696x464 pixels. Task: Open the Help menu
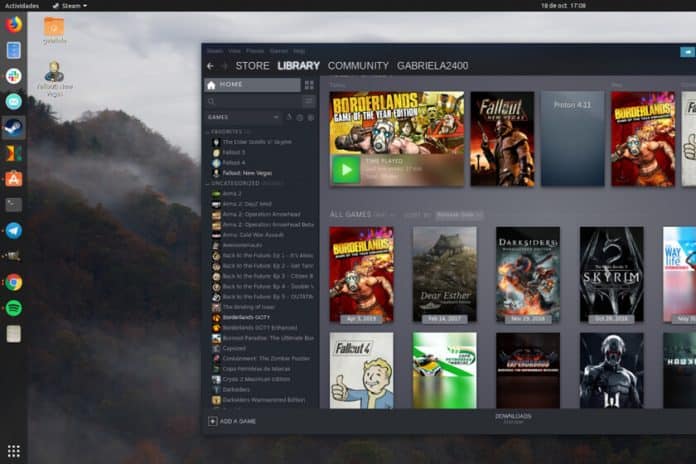coord(299,51)
